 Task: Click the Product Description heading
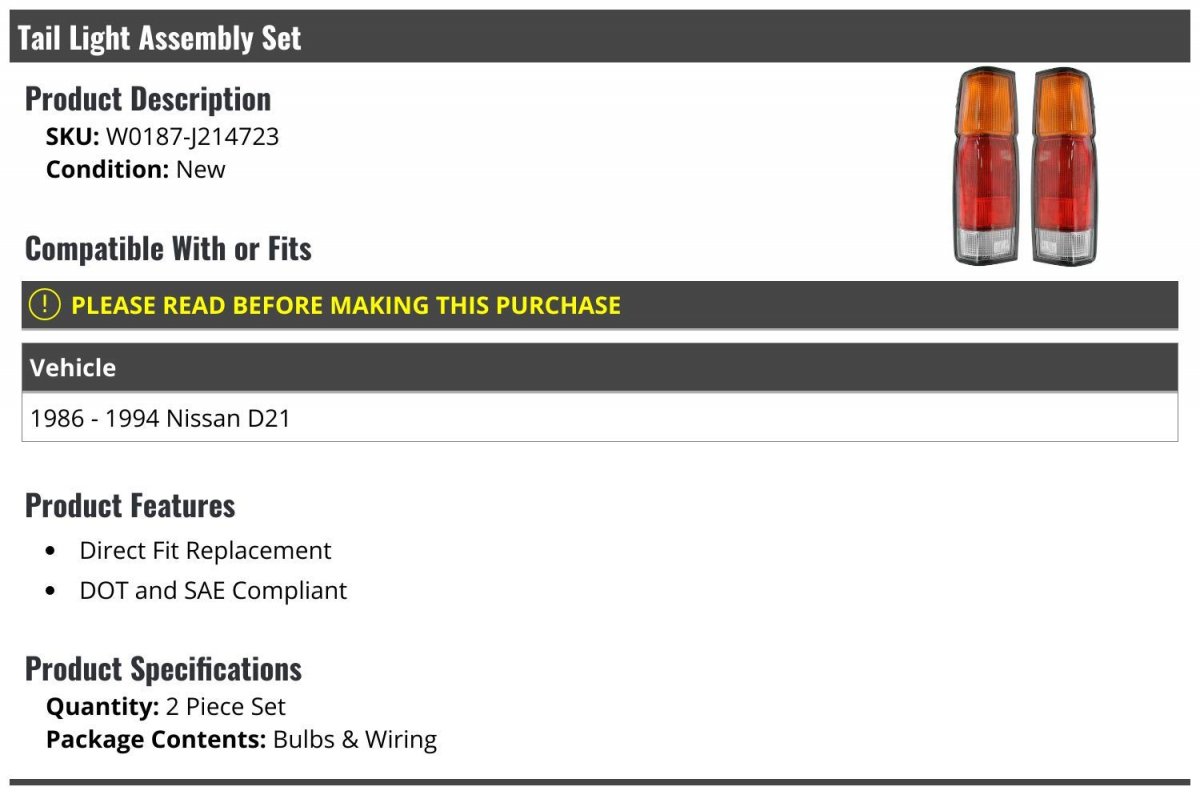(x=148, y=98)
